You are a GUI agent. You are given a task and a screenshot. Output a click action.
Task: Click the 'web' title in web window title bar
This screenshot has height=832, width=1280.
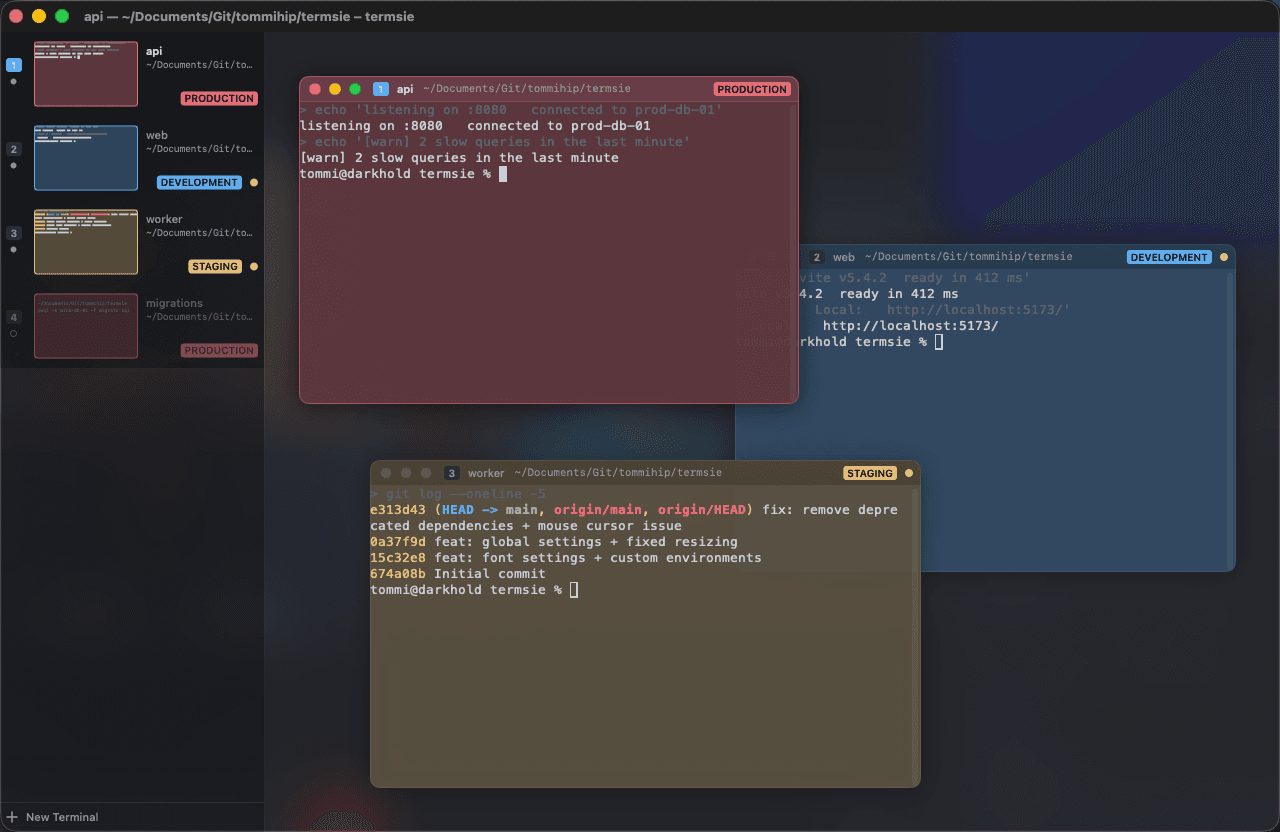(x=844, y=257)
